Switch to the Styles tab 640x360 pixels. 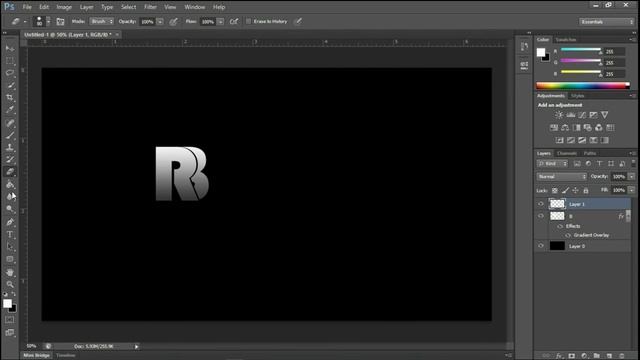click(578, 96)
